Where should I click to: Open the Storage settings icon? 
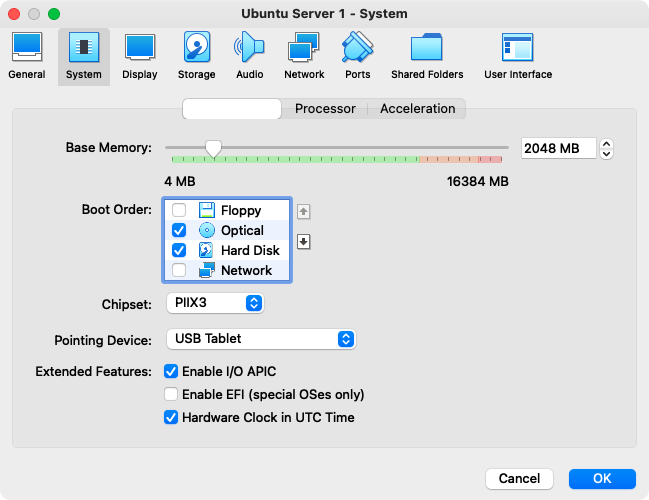(x=196, y=55)
